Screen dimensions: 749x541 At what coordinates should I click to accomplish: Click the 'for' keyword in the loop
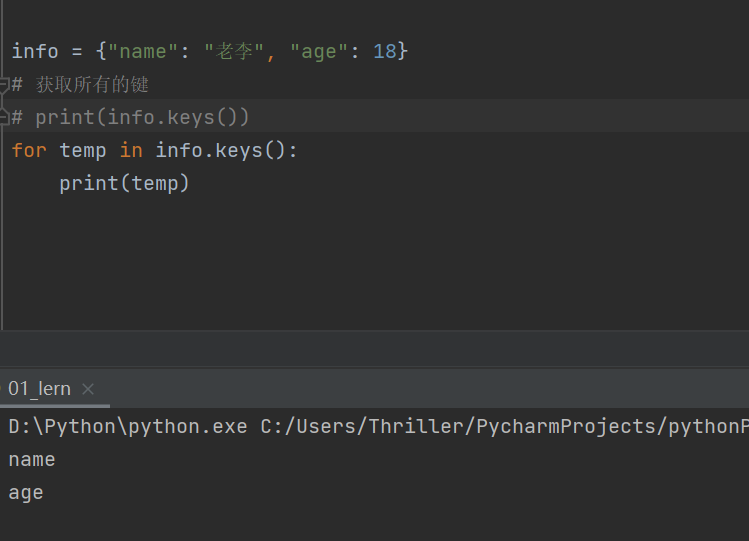[29, 150]
